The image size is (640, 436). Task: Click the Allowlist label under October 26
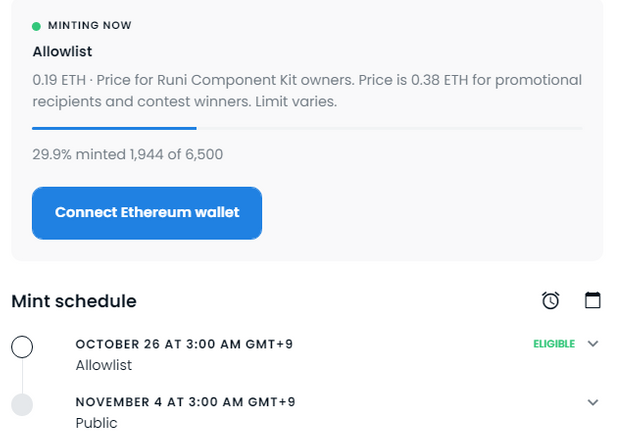click(104, 365)
